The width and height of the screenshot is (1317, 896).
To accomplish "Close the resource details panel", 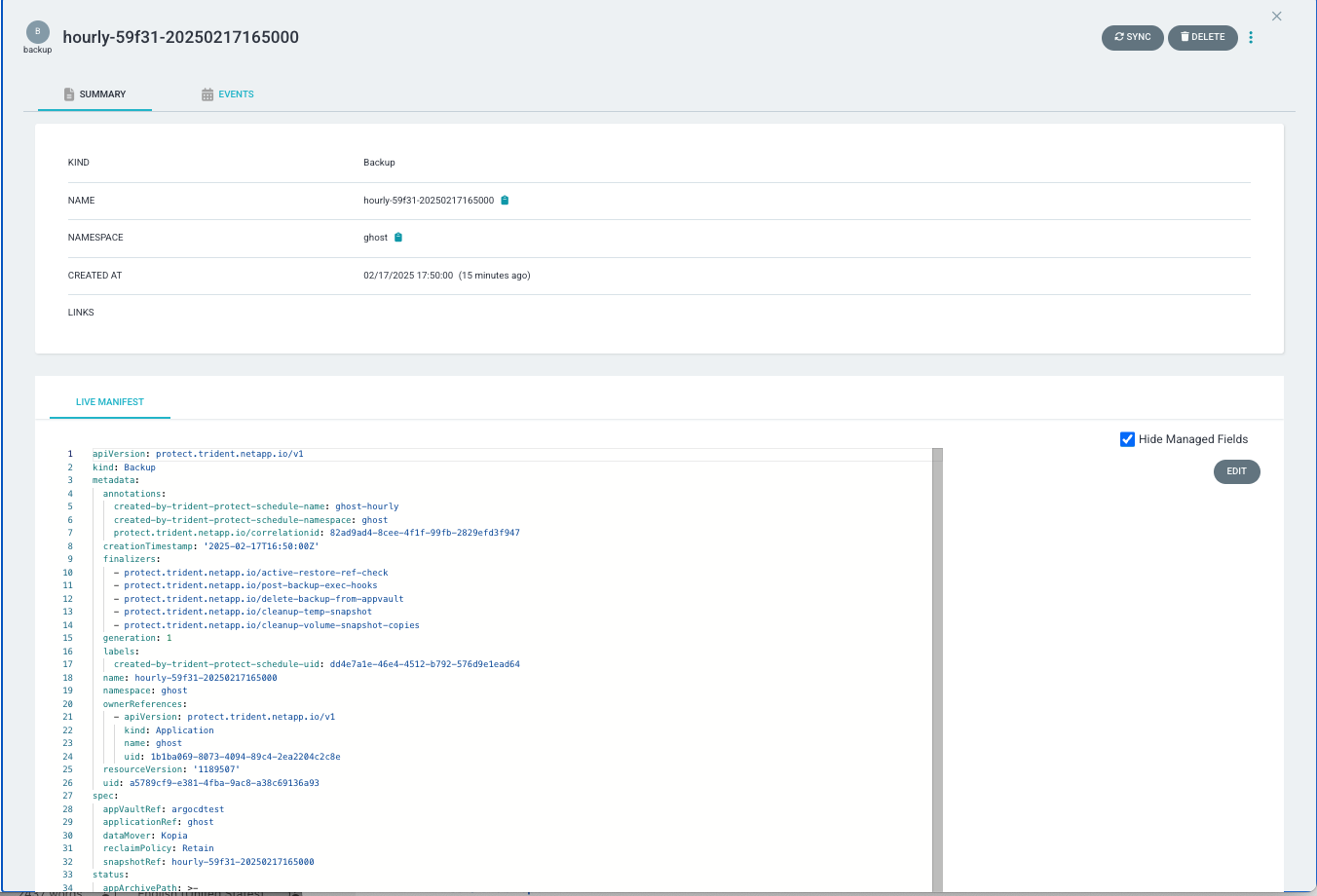I will point(1276,17).
